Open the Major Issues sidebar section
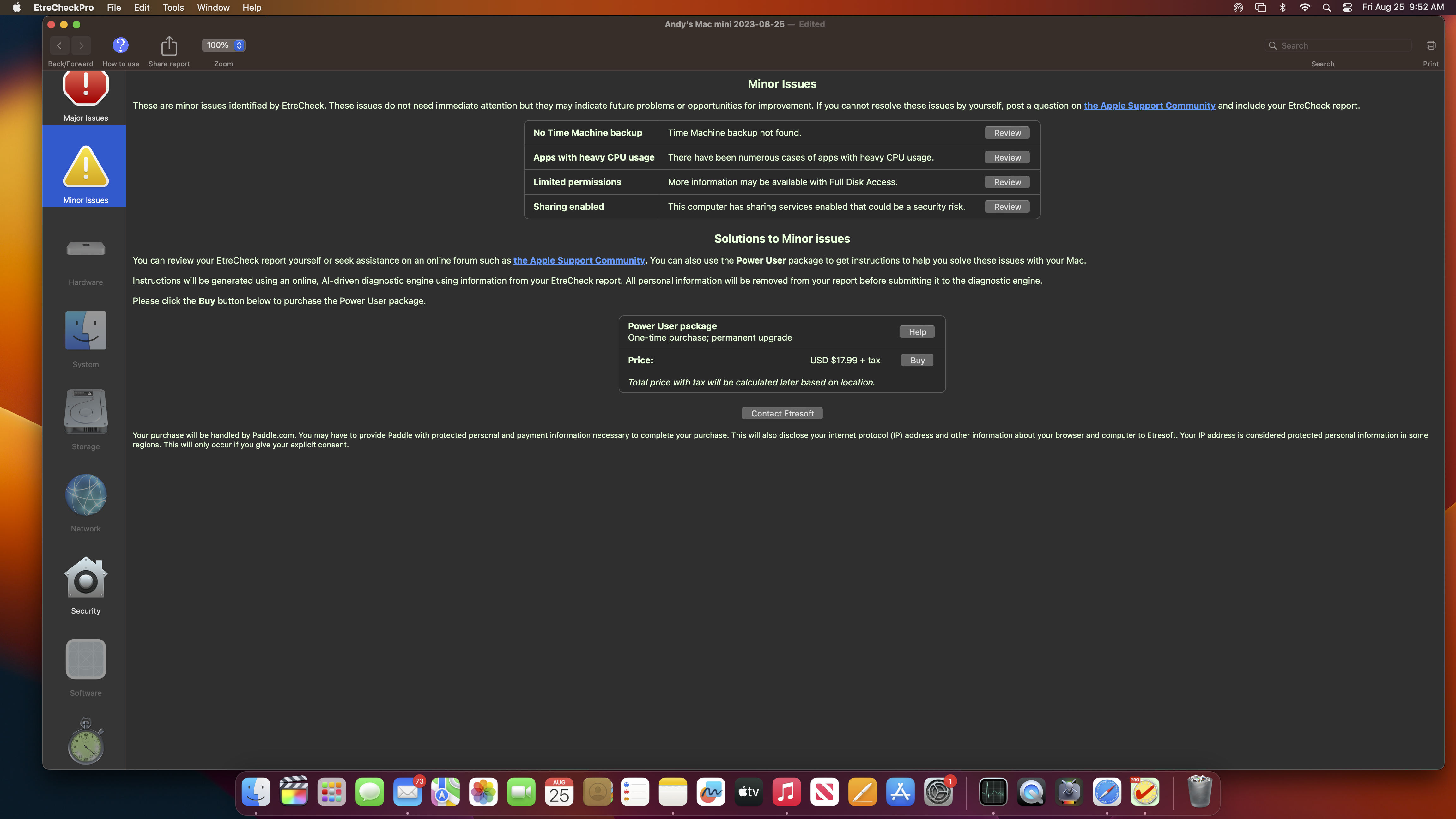 85,96
